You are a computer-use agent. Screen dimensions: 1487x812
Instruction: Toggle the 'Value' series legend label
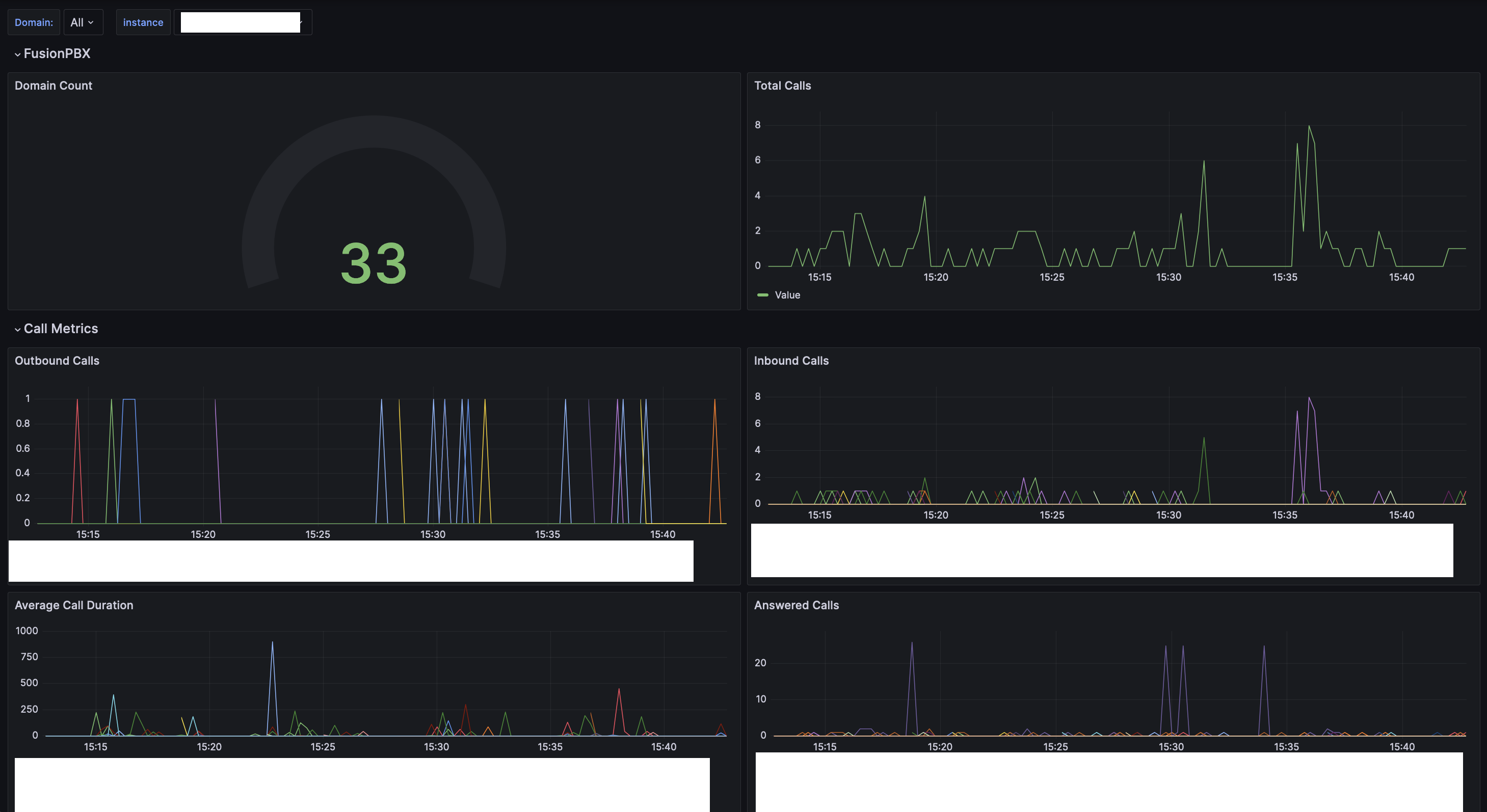tap(787, 295)
